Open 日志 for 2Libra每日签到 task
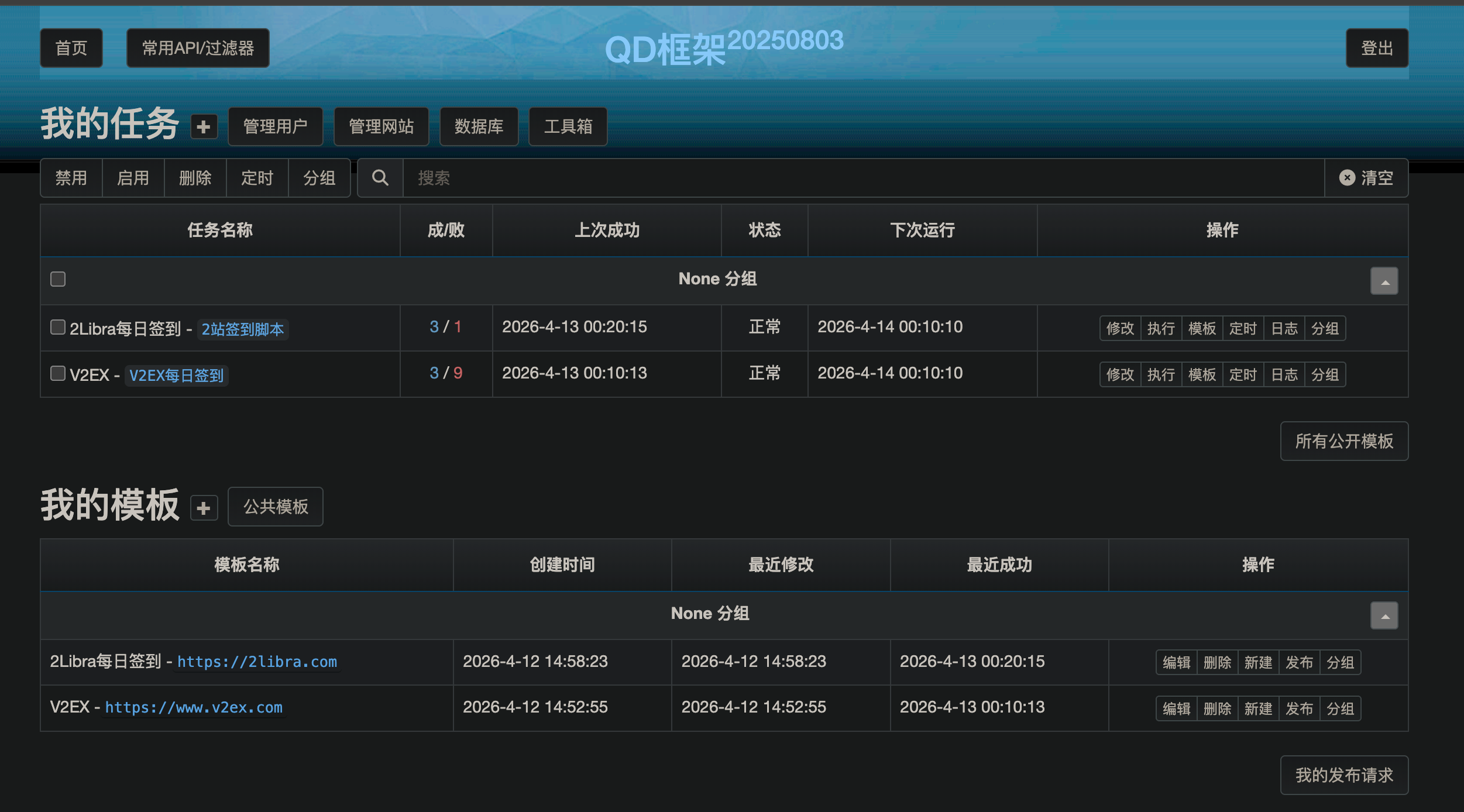This screenshot has width=1464, height=812. click(x=1284, y=328)
